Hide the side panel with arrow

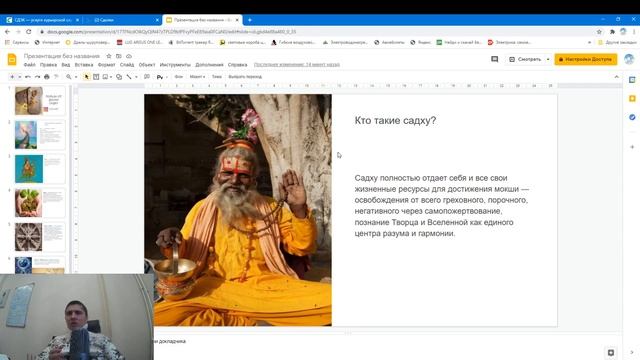click(x=632, y=352)
